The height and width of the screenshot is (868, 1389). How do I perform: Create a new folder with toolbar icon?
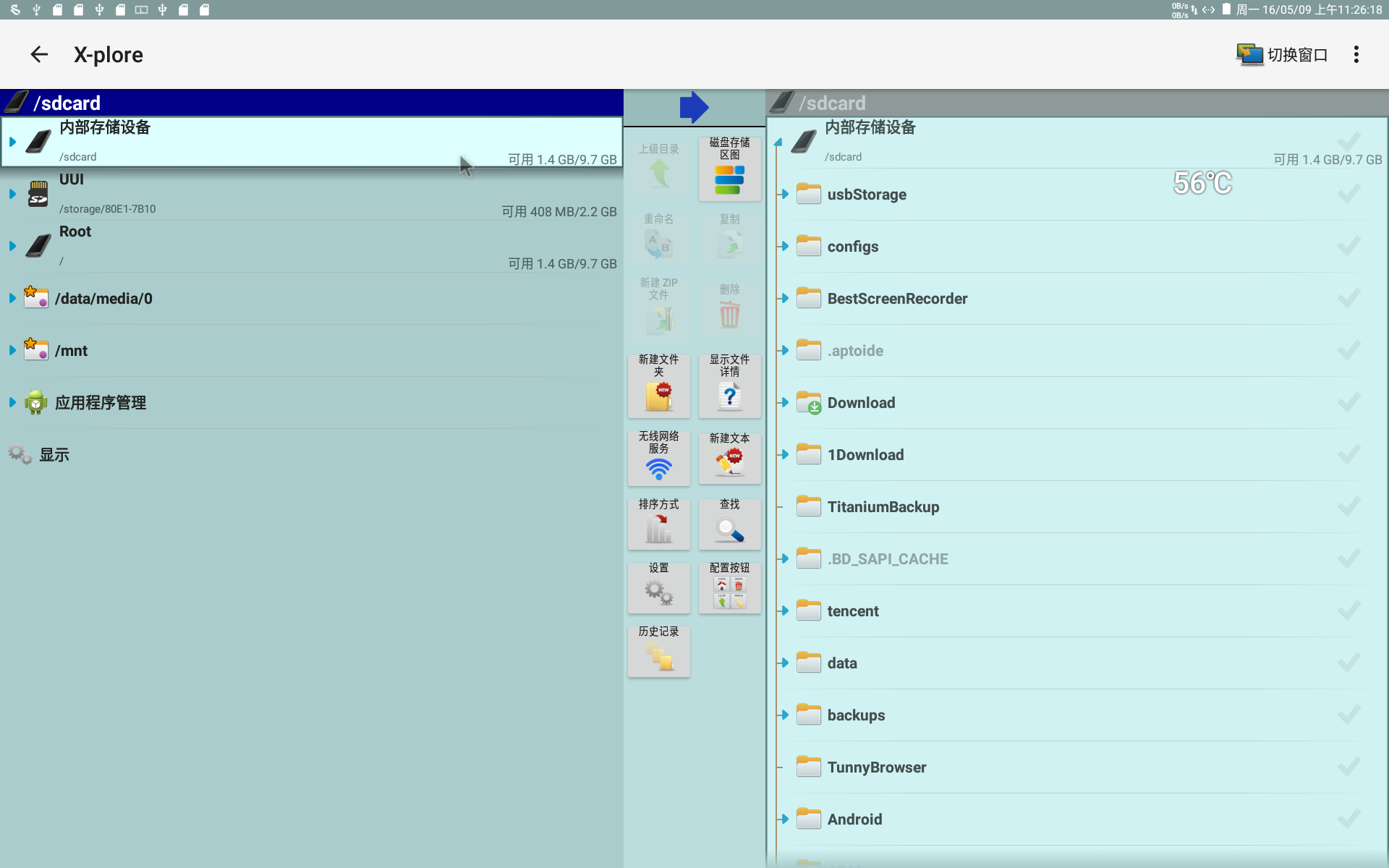pyautogui.click(x=658, y=385)
